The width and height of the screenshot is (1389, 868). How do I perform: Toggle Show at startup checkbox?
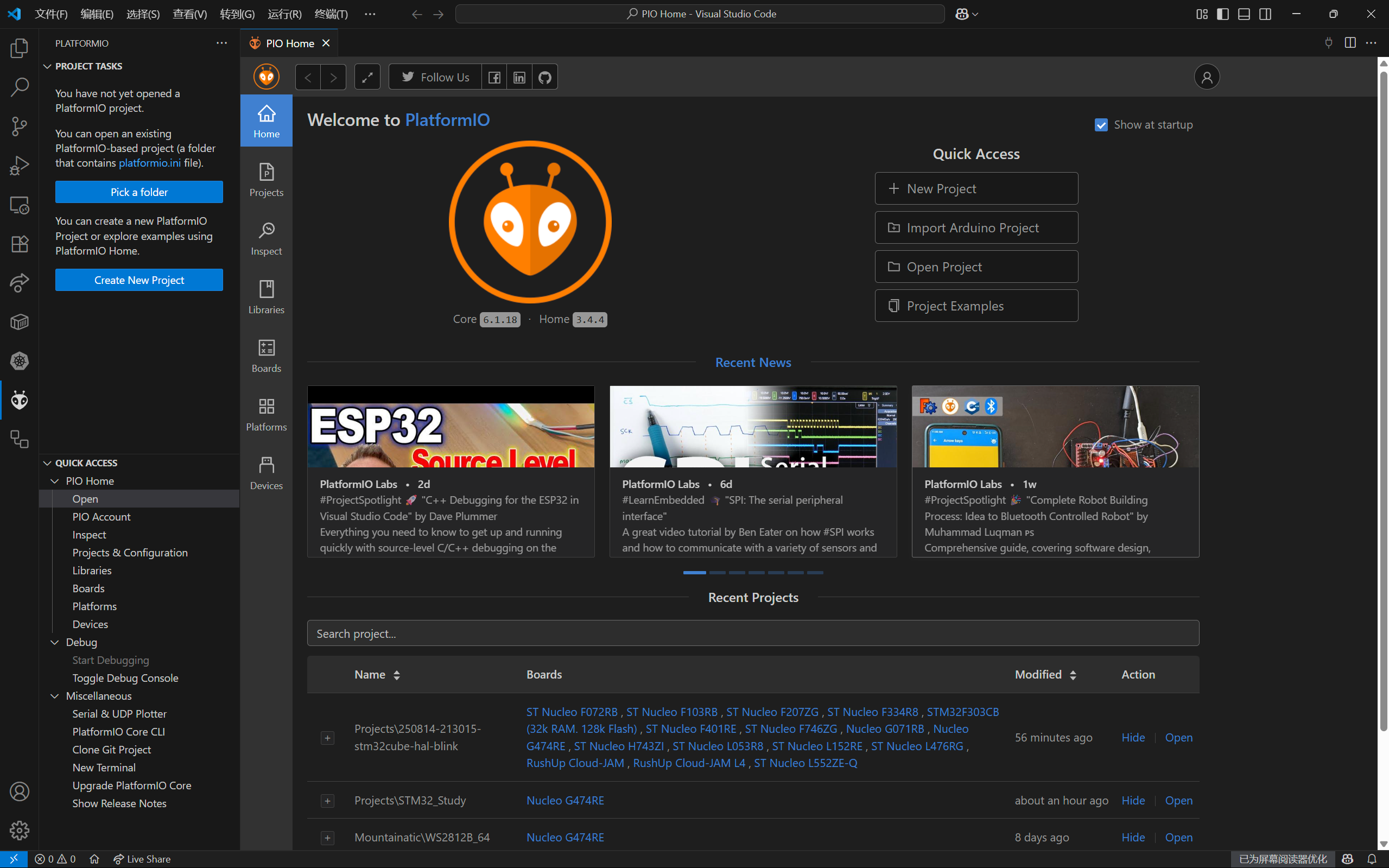coord(1101,124)
